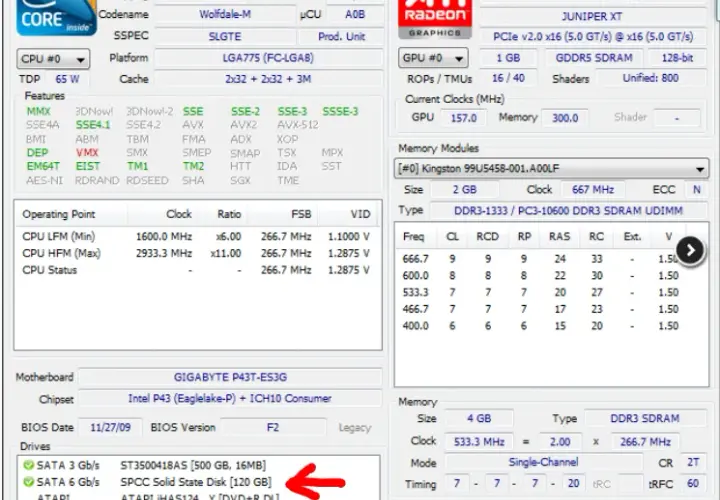The height and width of the screenshot is (500, 720).
Task: Click the module clock 667 MHz field
Action: 593,189
